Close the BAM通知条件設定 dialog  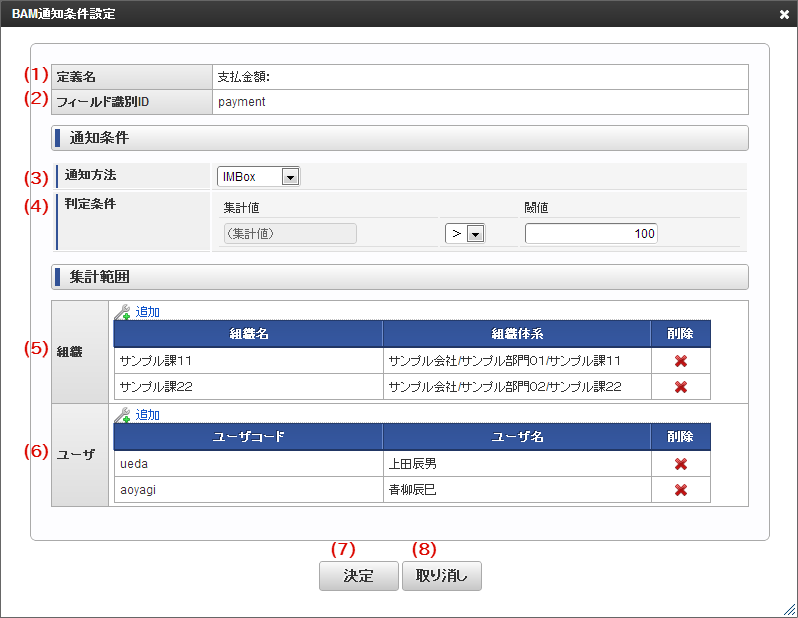784,14
